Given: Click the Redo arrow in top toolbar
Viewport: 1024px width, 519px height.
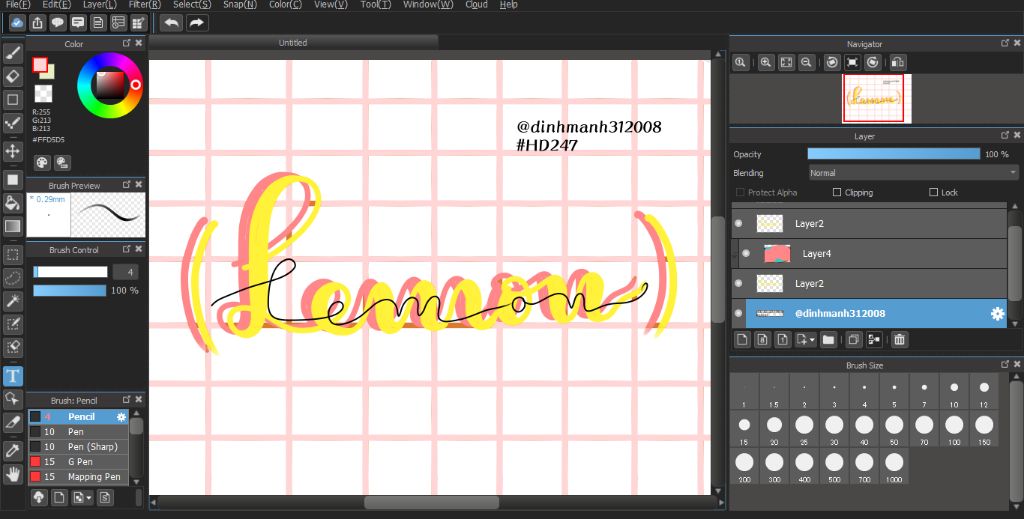Looking at the screenshot, I should [x=196, y=23].
